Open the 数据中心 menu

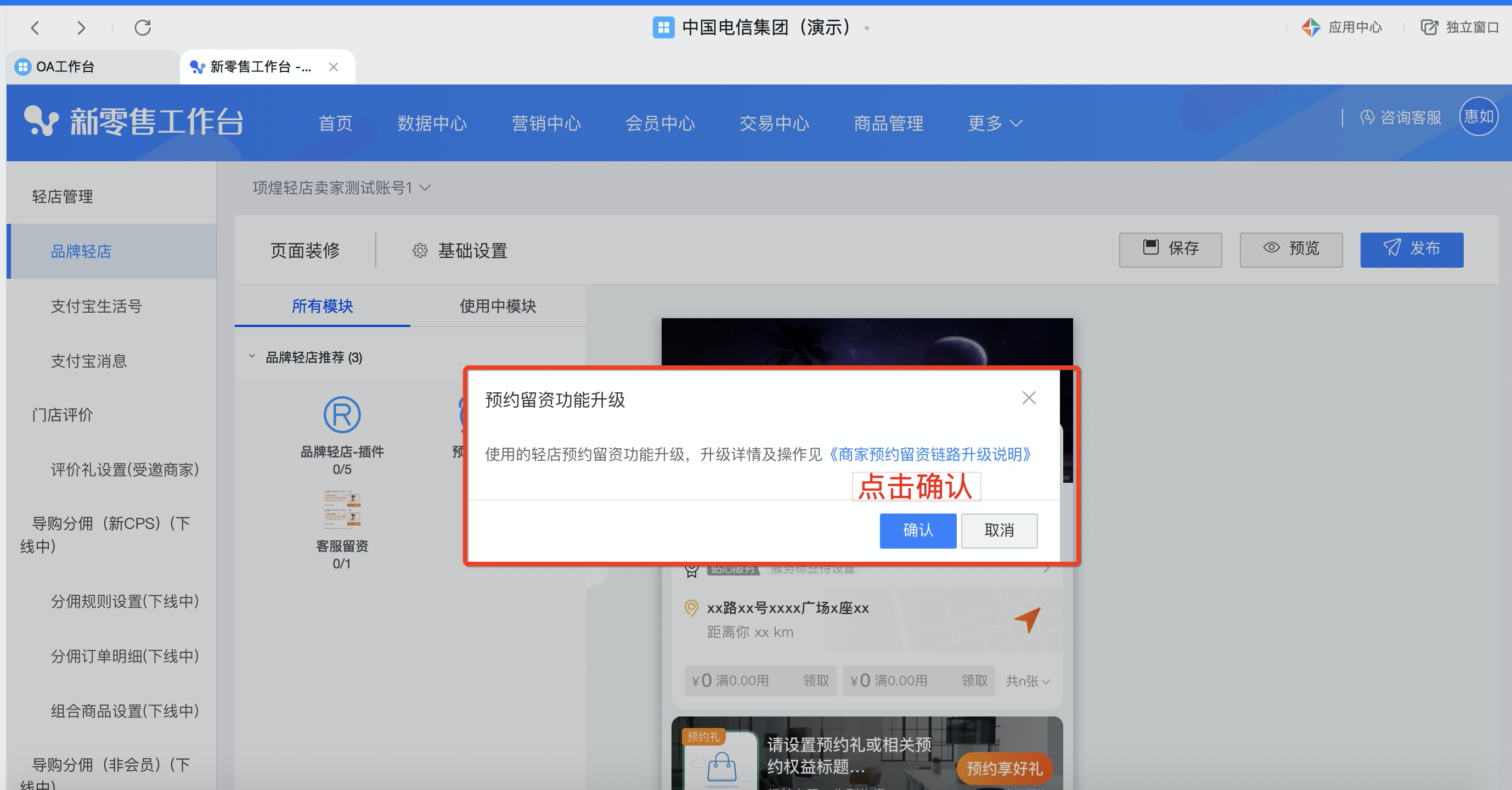point(432,123)
